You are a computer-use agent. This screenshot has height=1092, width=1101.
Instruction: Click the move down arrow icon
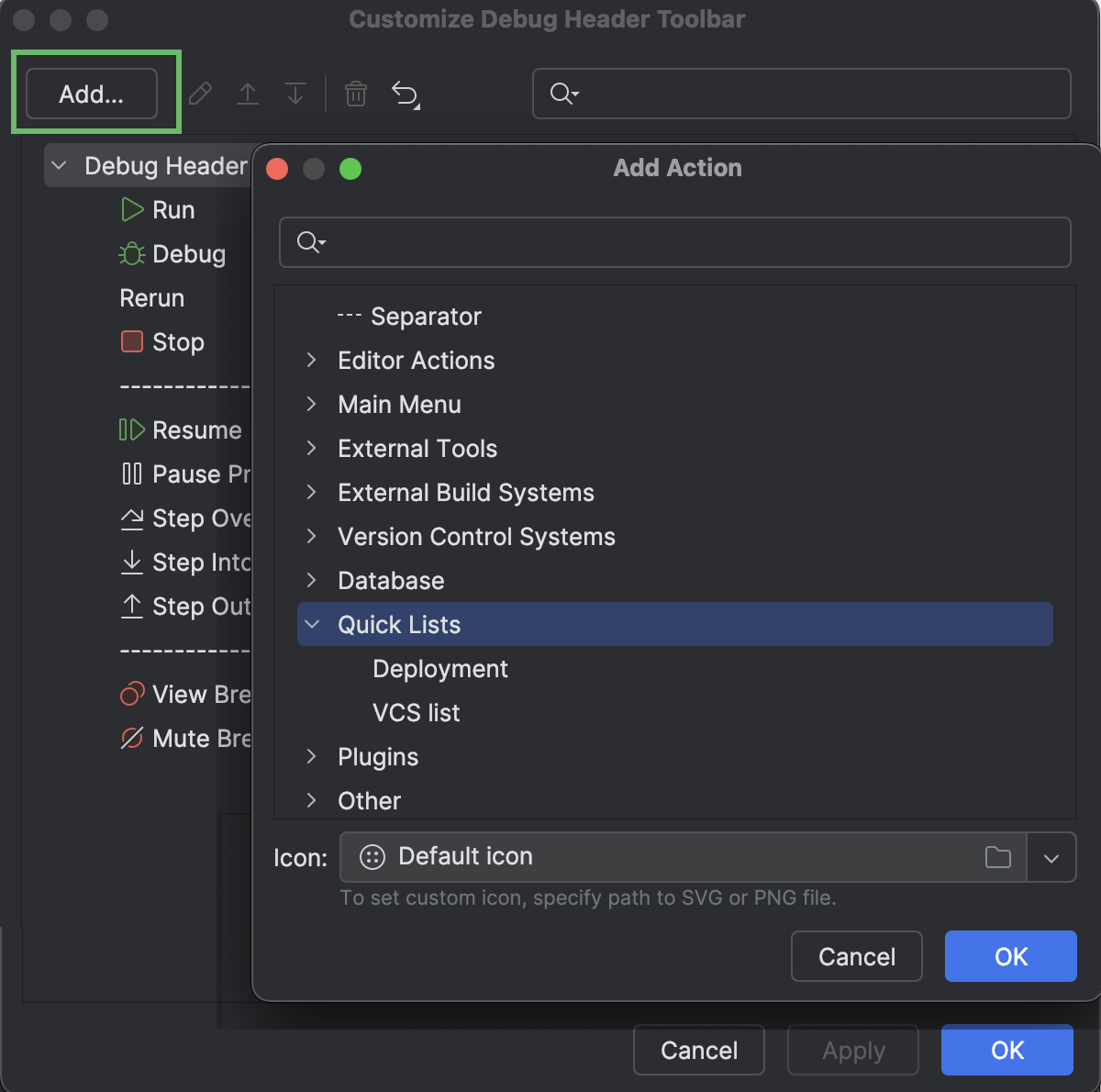295,94
